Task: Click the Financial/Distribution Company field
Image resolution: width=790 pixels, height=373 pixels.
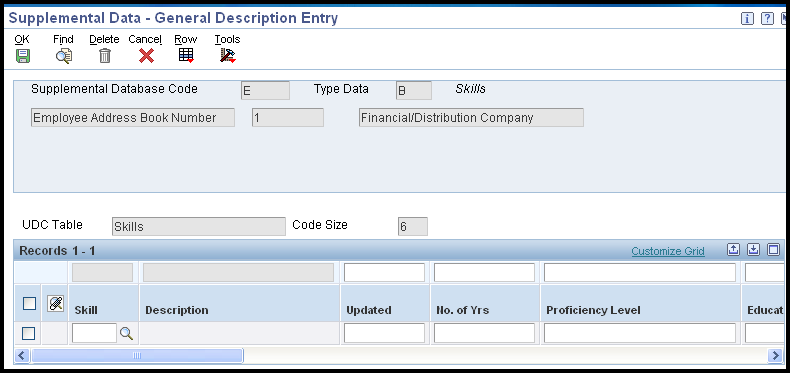Action: pos(471,117)
